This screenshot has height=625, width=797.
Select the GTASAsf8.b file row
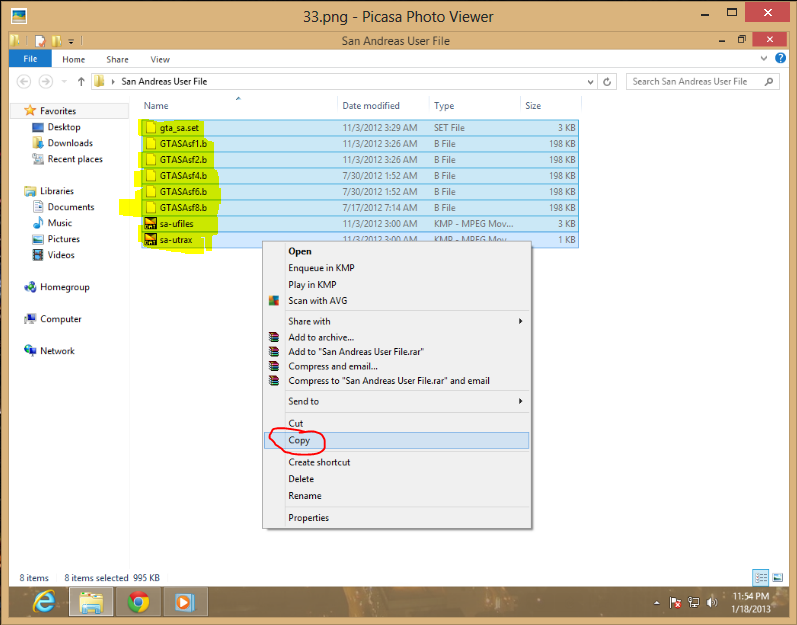(x=360, y=208)
